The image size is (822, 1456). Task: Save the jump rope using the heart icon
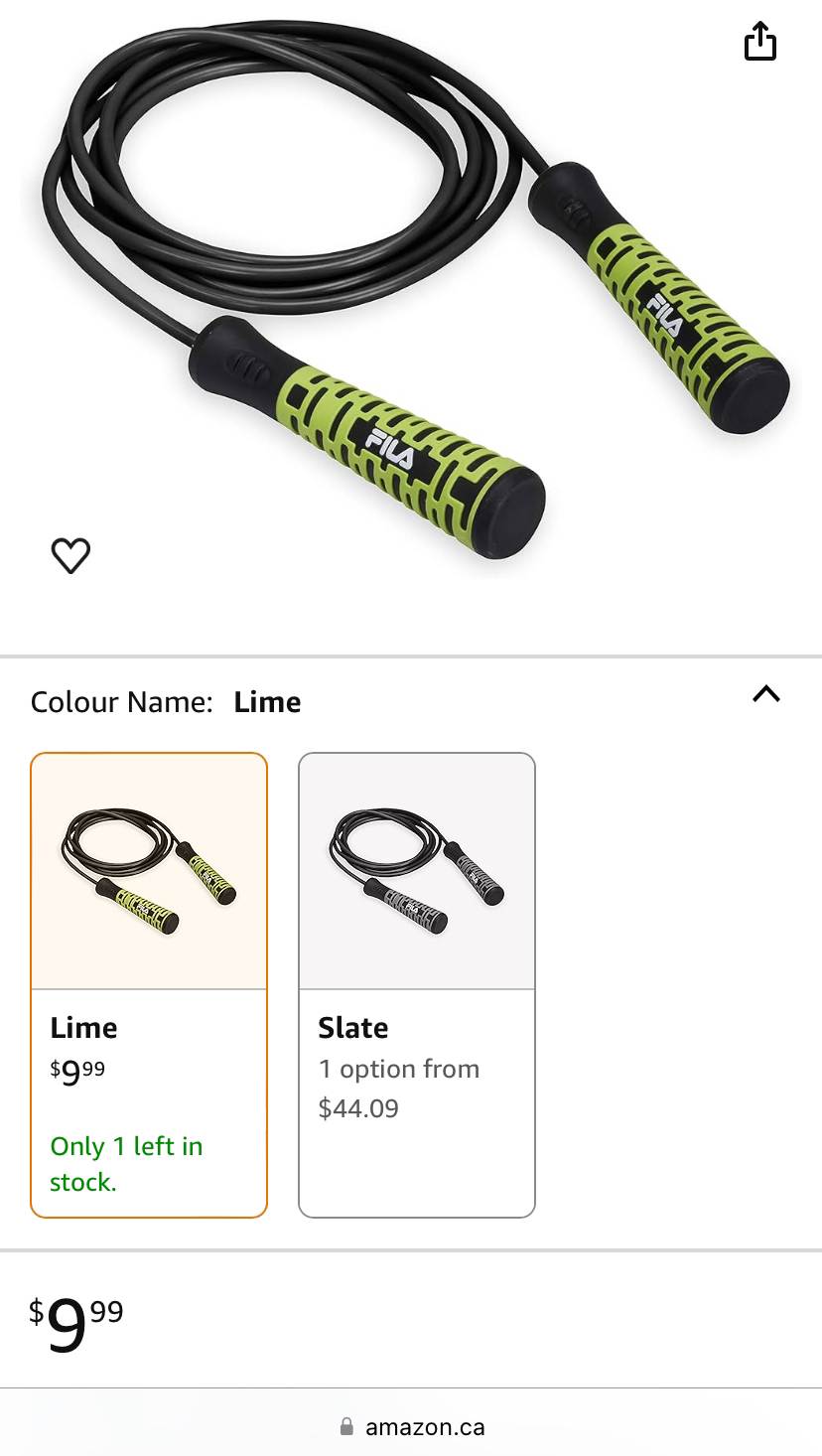(70, 555)
